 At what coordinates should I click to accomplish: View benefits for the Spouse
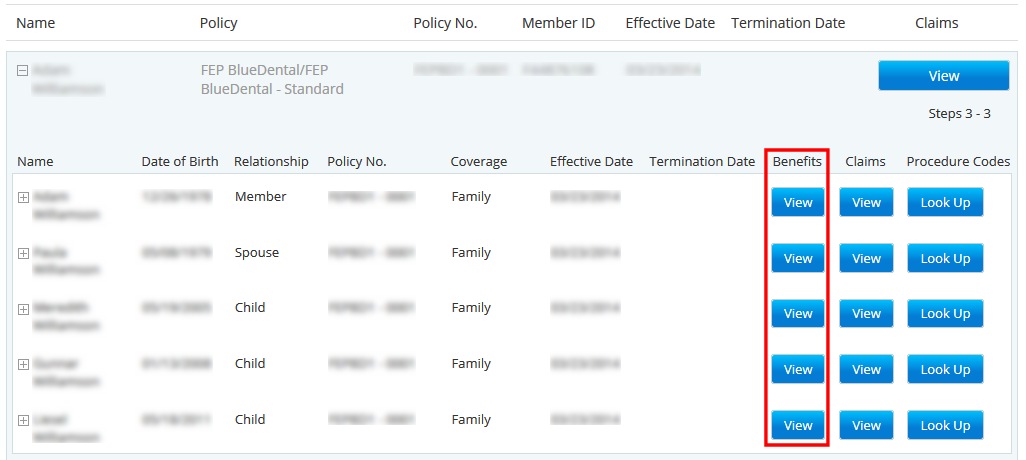798,258
